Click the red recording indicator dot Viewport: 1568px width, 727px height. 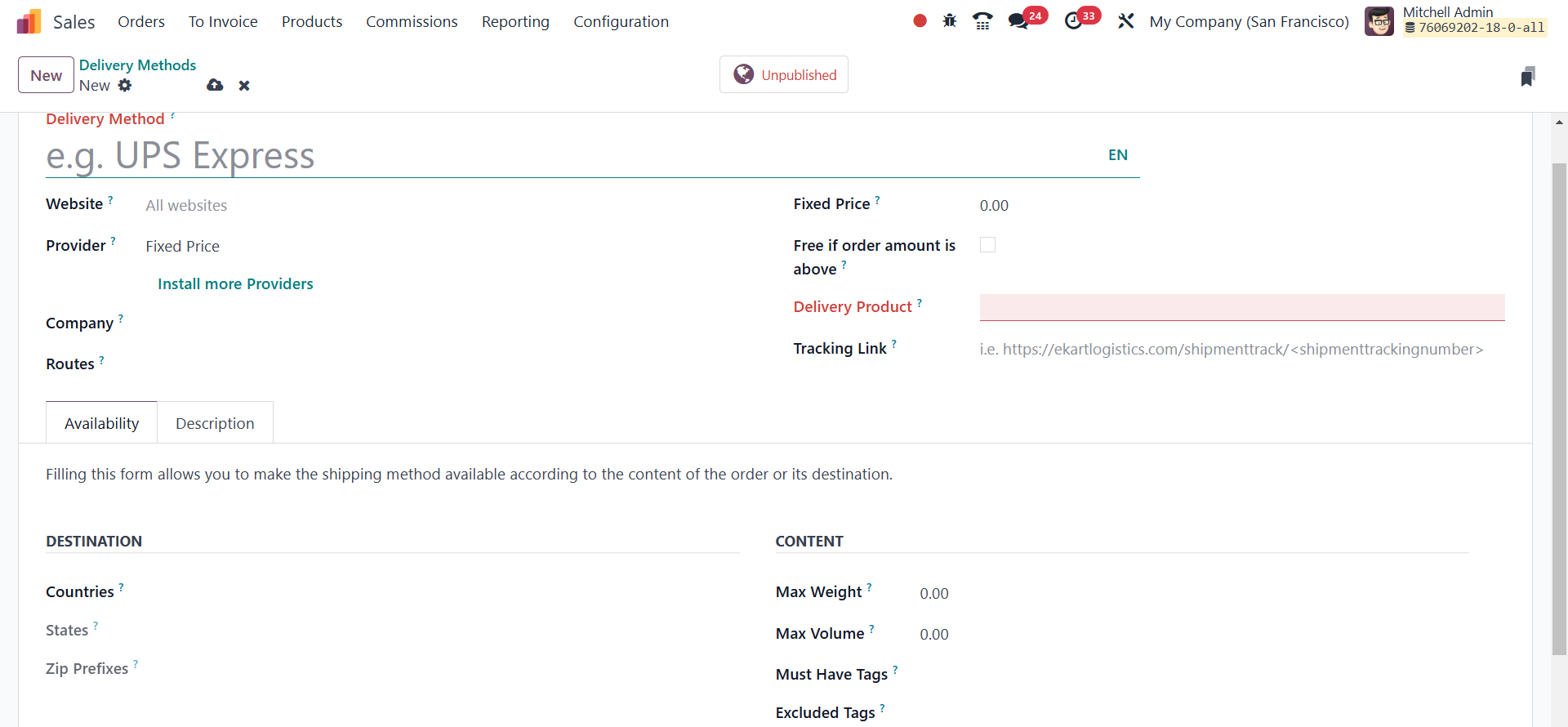point(920,21)
